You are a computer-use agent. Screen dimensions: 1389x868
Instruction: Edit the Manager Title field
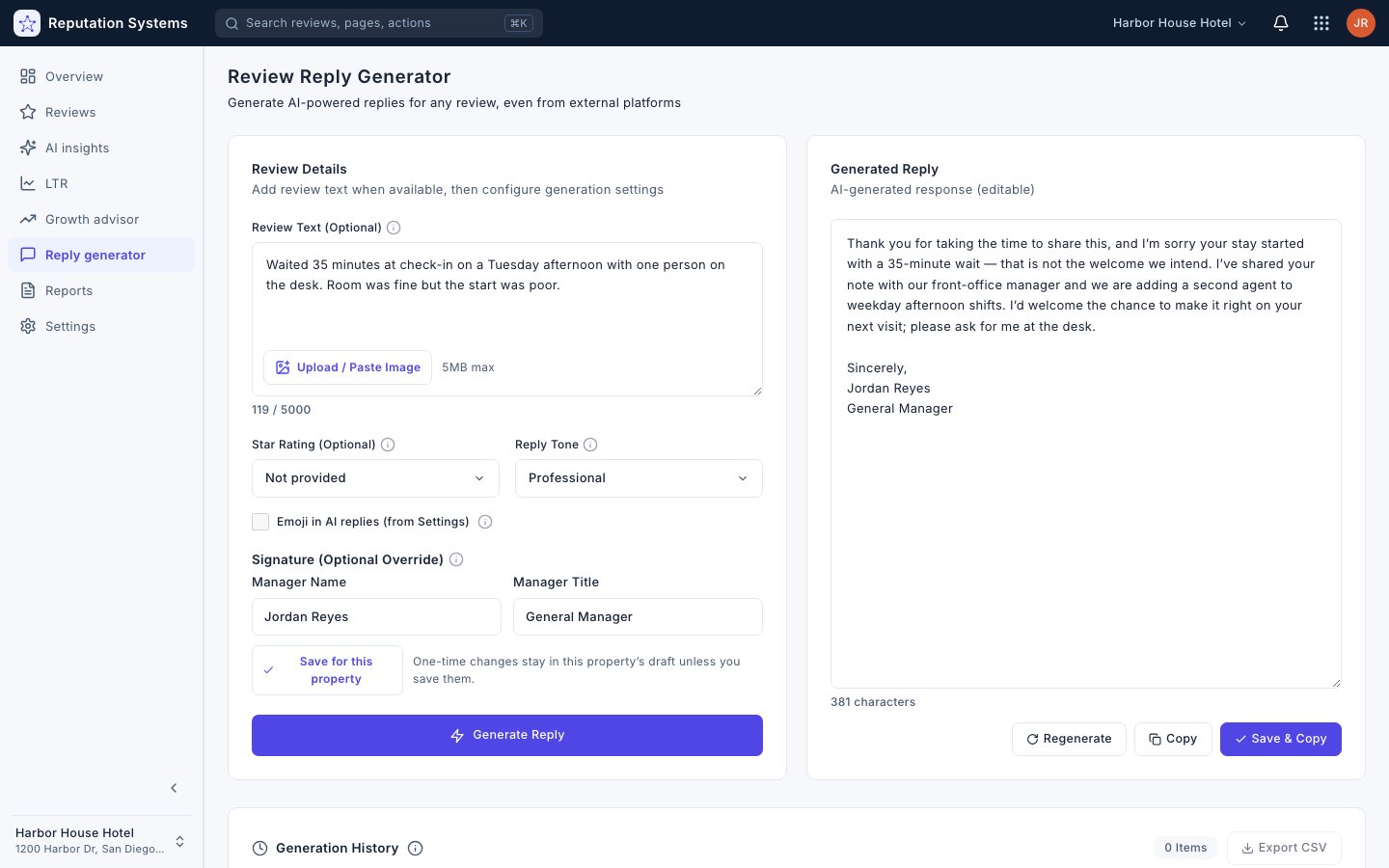coord(638,617)
